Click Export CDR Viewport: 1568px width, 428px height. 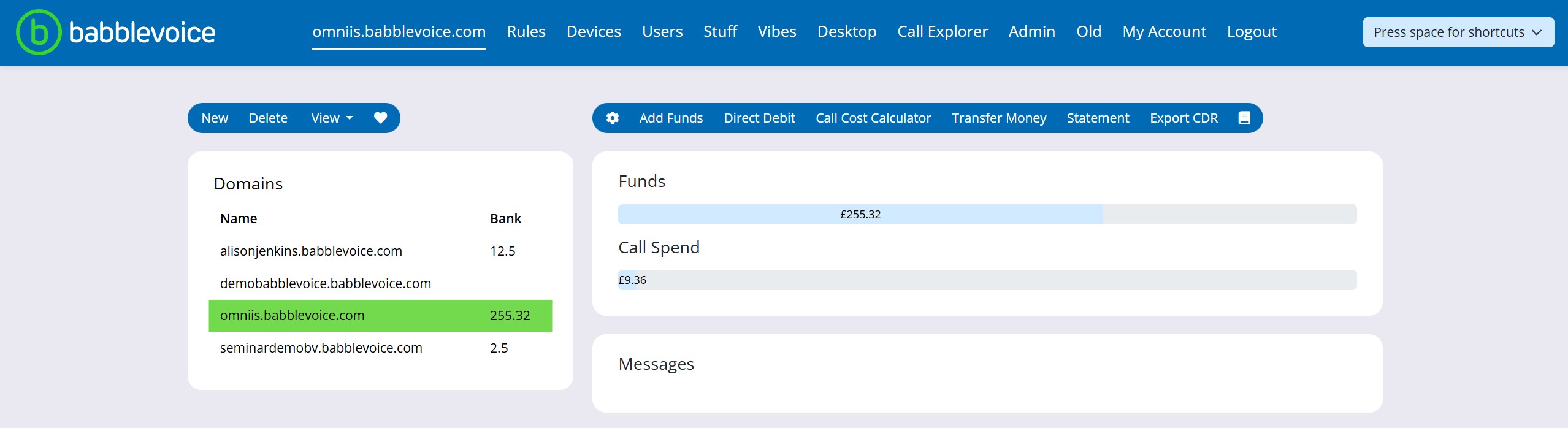[1184, 118]
